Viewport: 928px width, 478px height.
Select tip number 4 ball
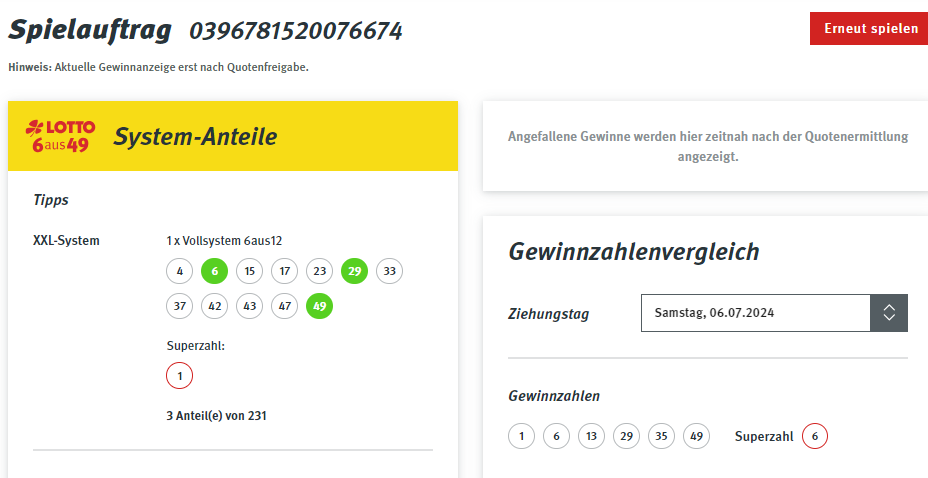click(x=179, y=271)
